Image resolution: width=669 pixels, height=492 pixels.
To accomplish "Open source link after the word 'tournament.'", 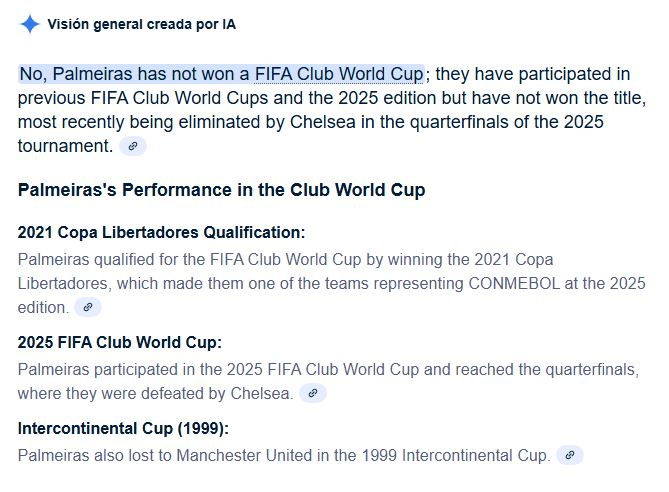I will [133, 146].
